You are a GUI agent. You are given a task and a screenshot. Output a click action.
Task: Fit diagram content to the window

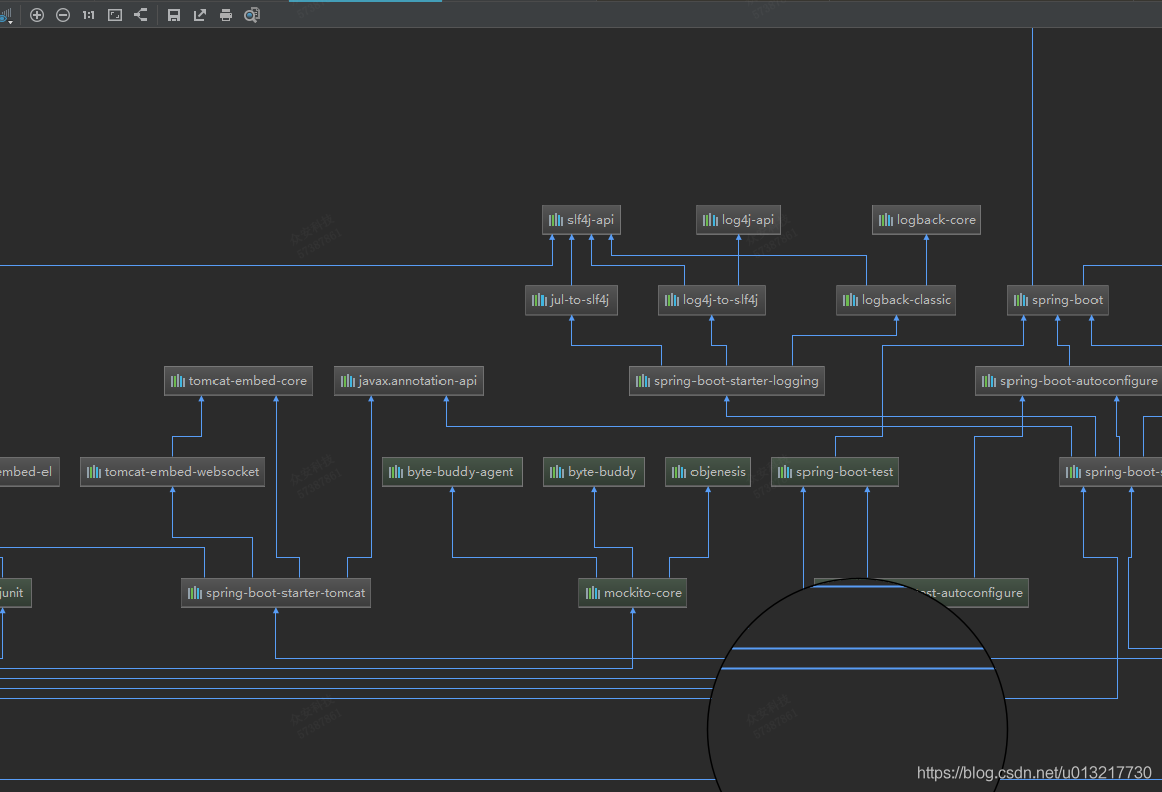115,15
